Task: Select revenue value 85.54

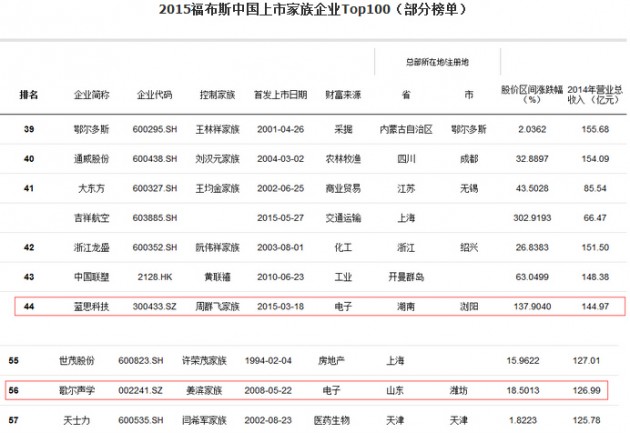Action: coord(595,188)
